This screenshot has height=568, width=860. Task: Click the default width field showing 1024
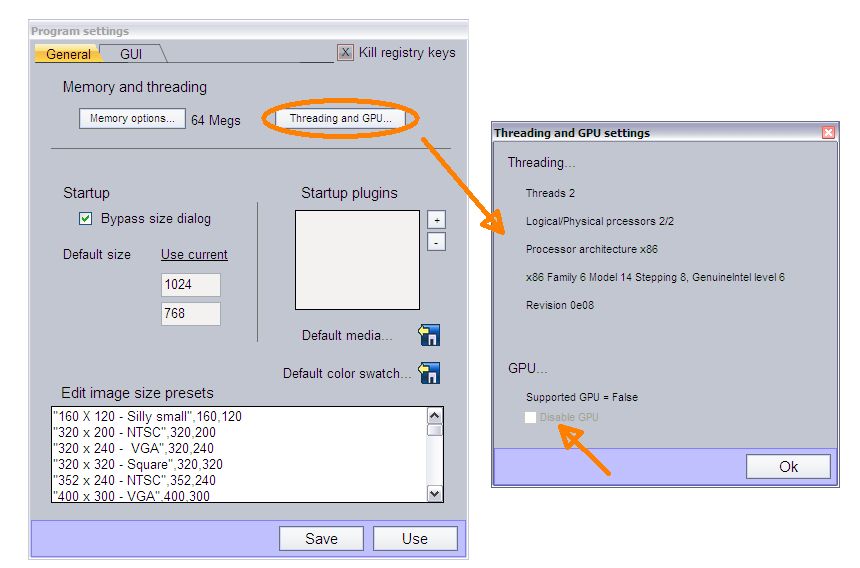190,285
